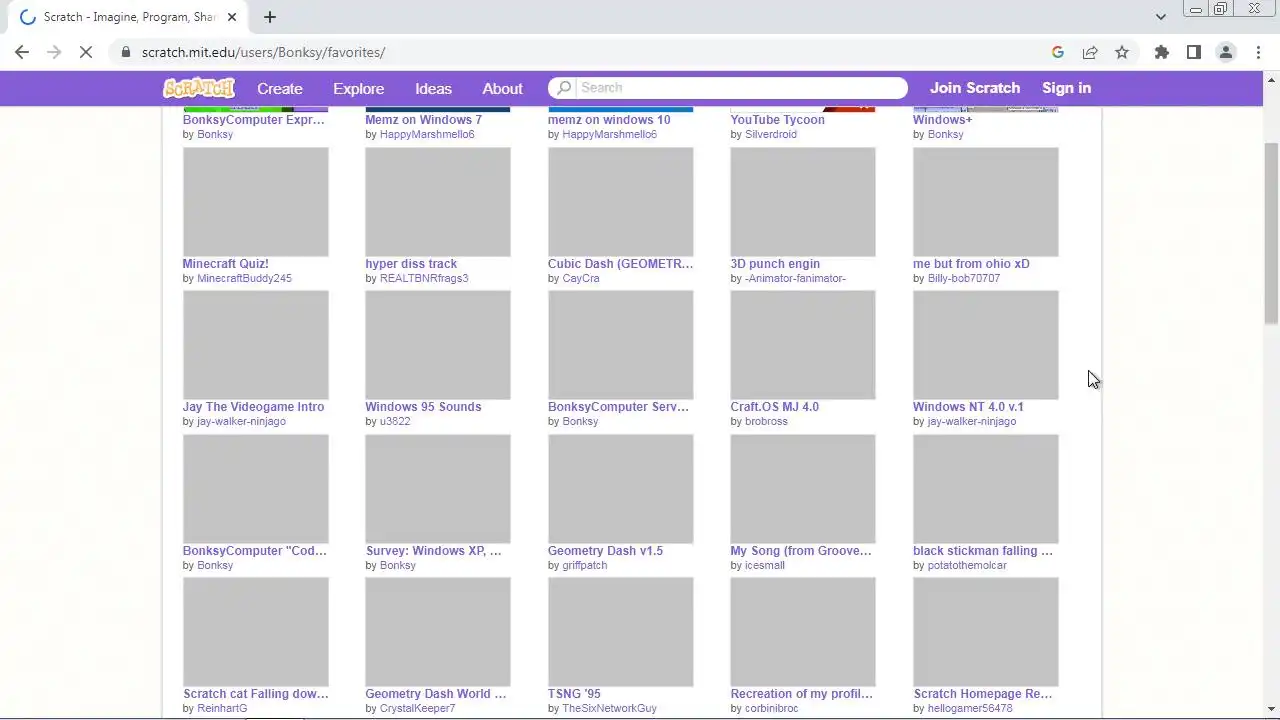The height and width of the screenshot is (720, 1280).
Task: Visit author CayCra profile
Action: coord(581,278)
